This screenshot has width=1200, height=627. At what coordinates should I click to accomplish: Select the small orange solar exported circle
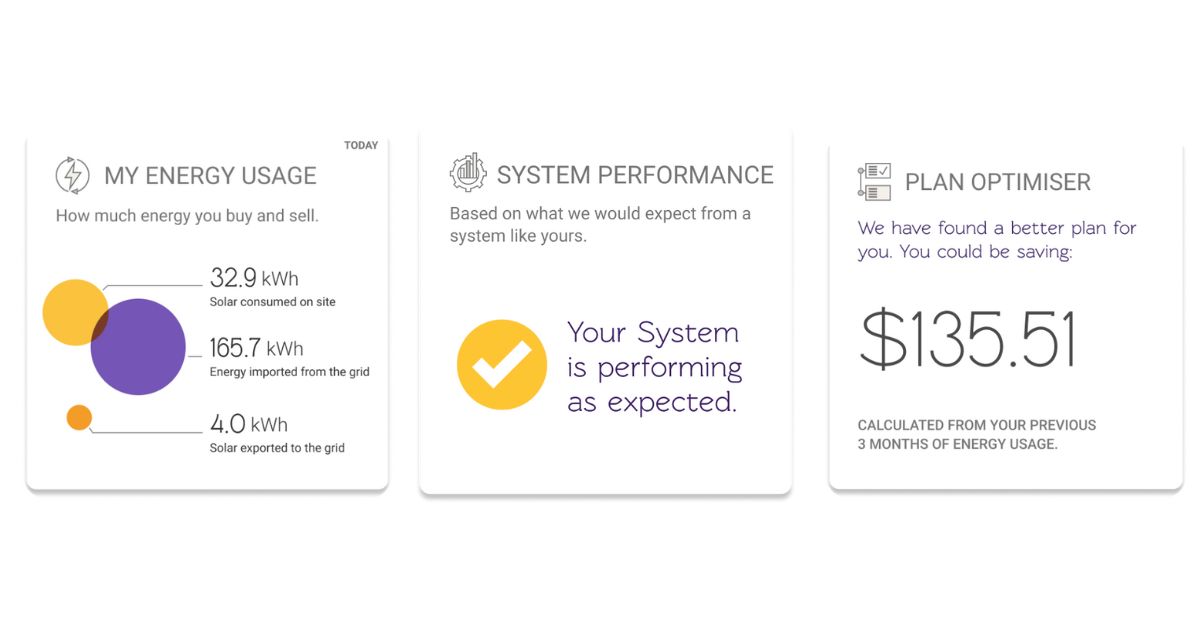(x=79, y=418)
